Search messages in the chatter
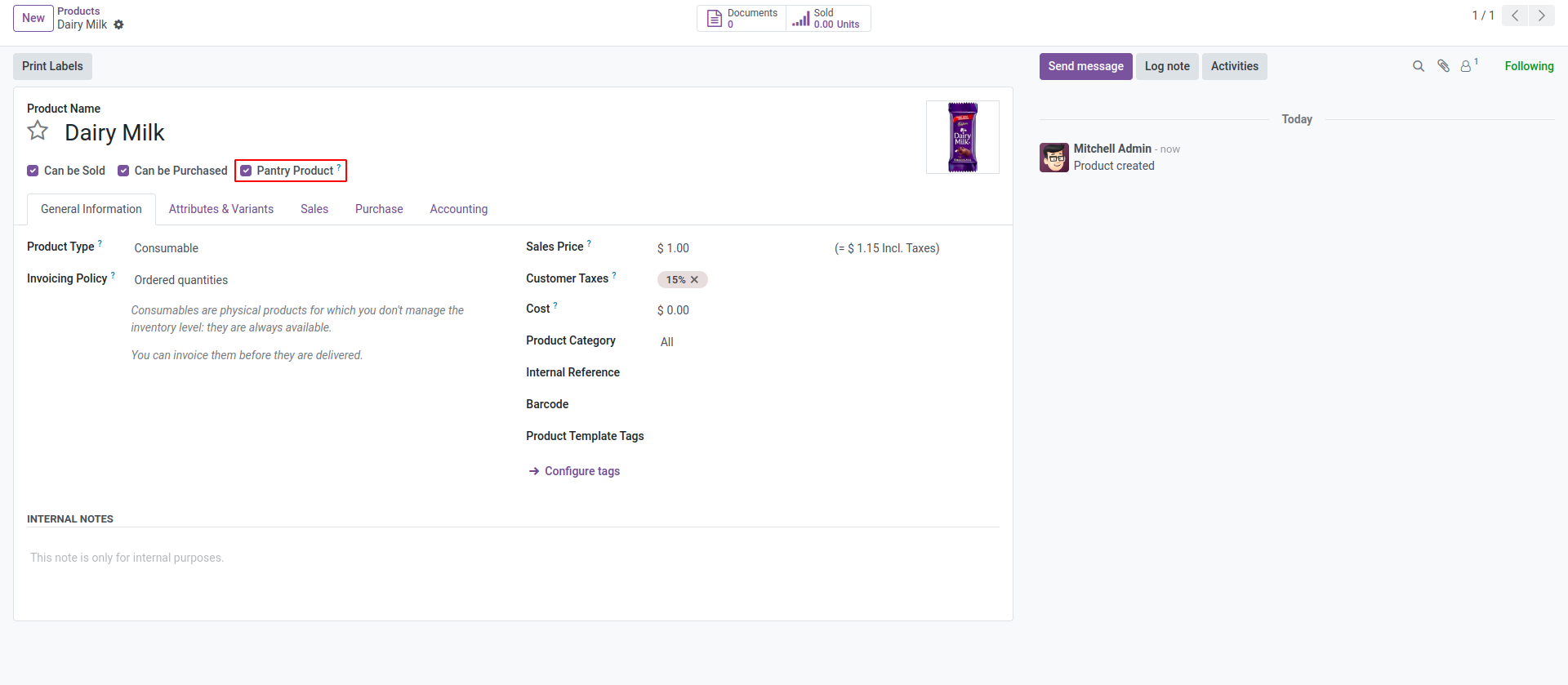 point(1419,66)
